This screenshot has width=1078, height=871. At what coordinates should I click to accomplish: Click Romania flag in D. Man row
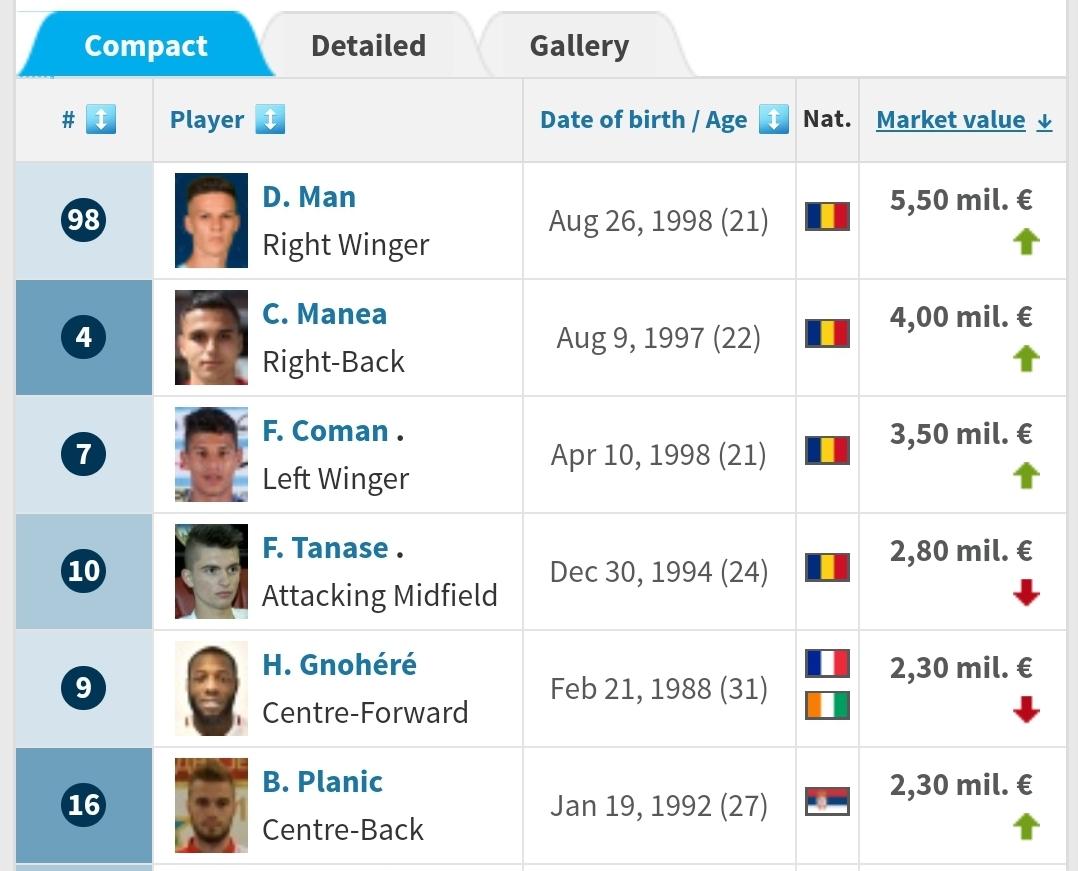(x=827, y=217)
